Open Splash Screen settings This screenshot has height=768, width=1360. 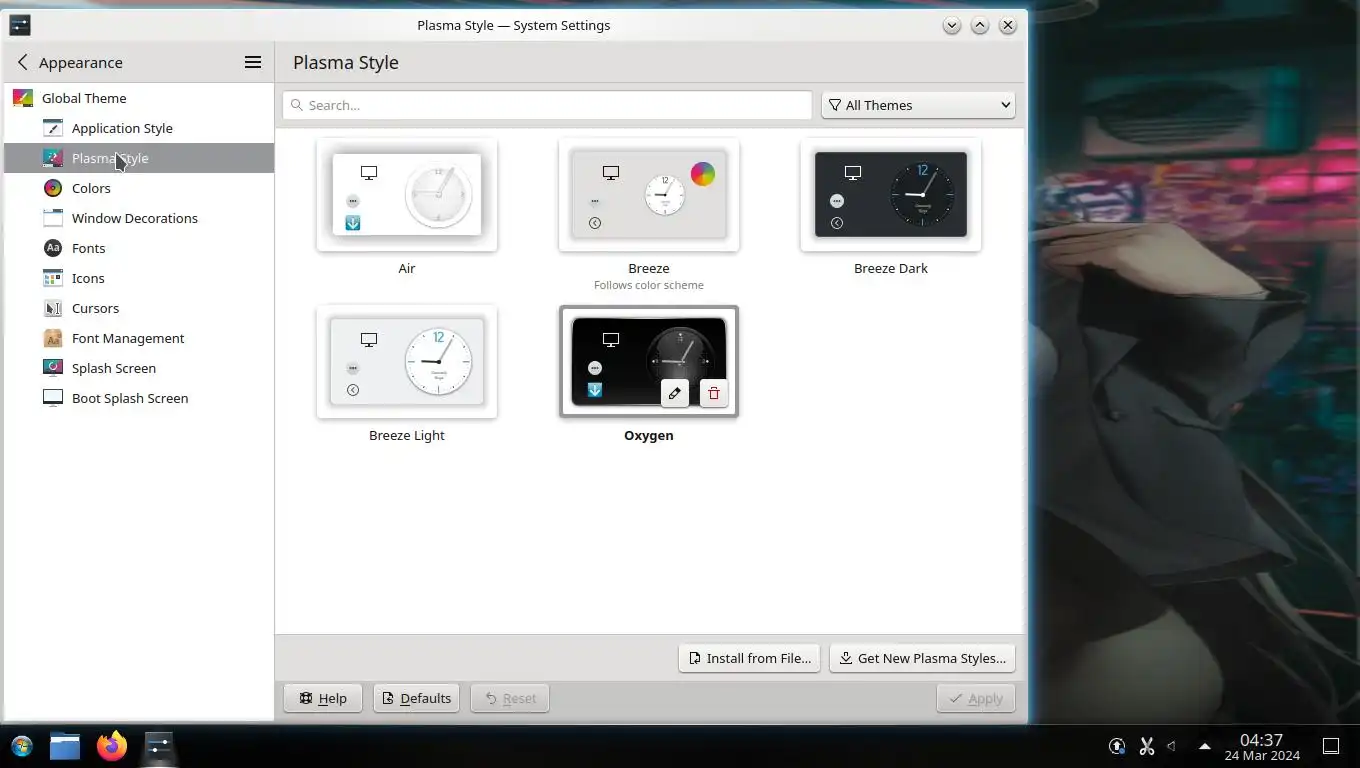click(139, 368)
